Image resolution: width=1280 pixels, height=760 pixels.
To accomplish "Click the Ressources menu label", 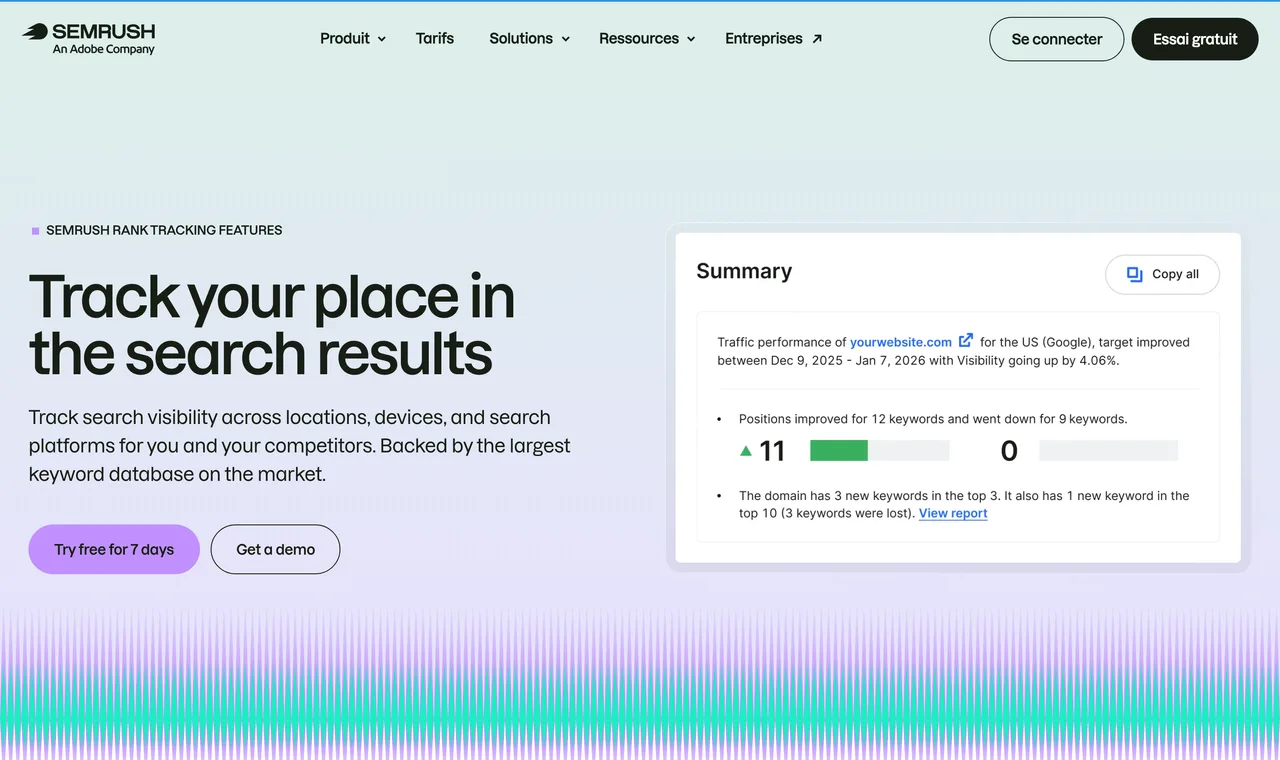I will point(639,38).
